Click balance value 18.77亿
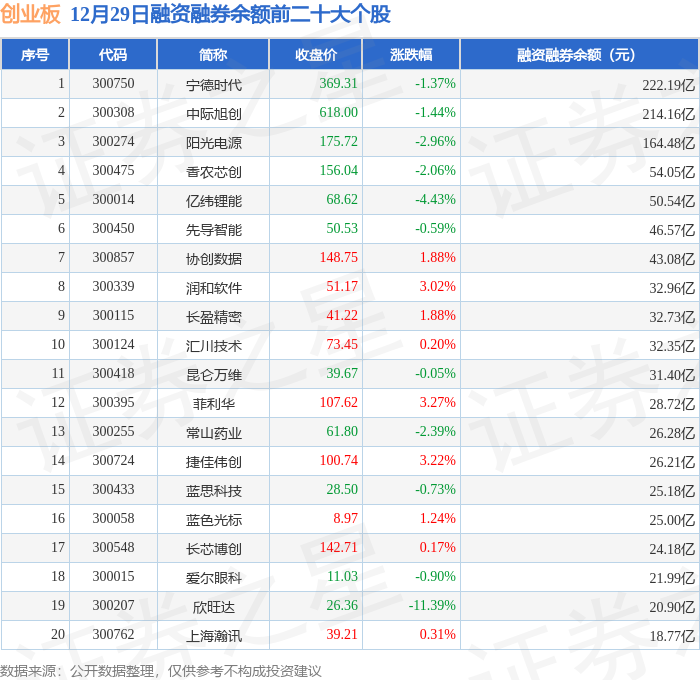 point(672,636)
